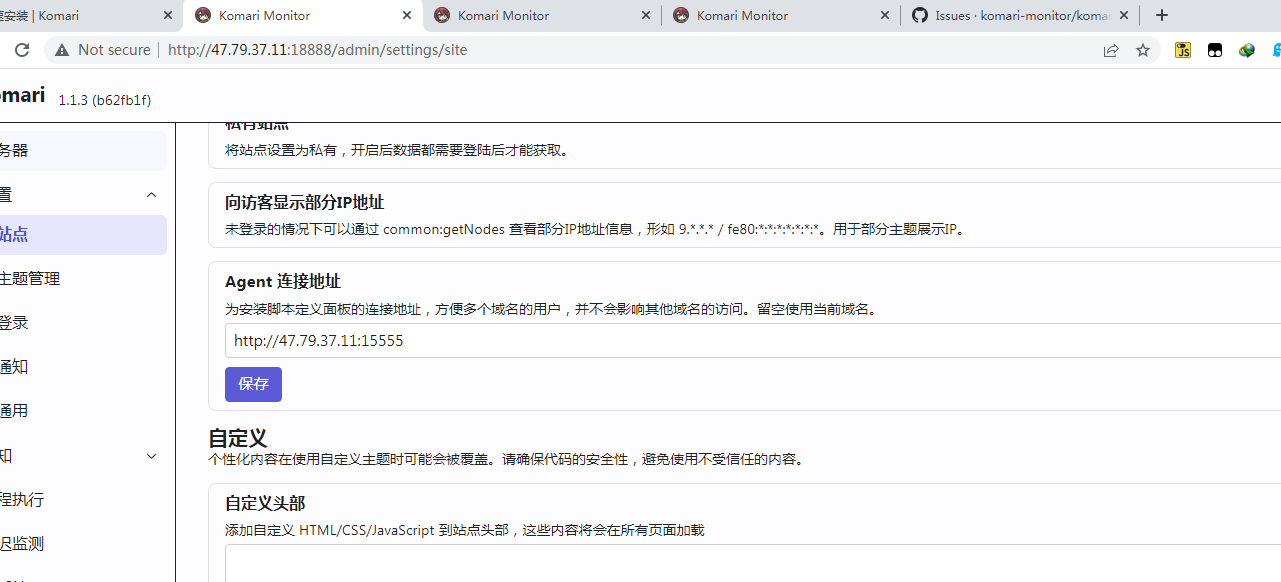The height and width of the screenshot is (582, 1281).
Task: Close the first Komari tab
Action: [167, 15]
